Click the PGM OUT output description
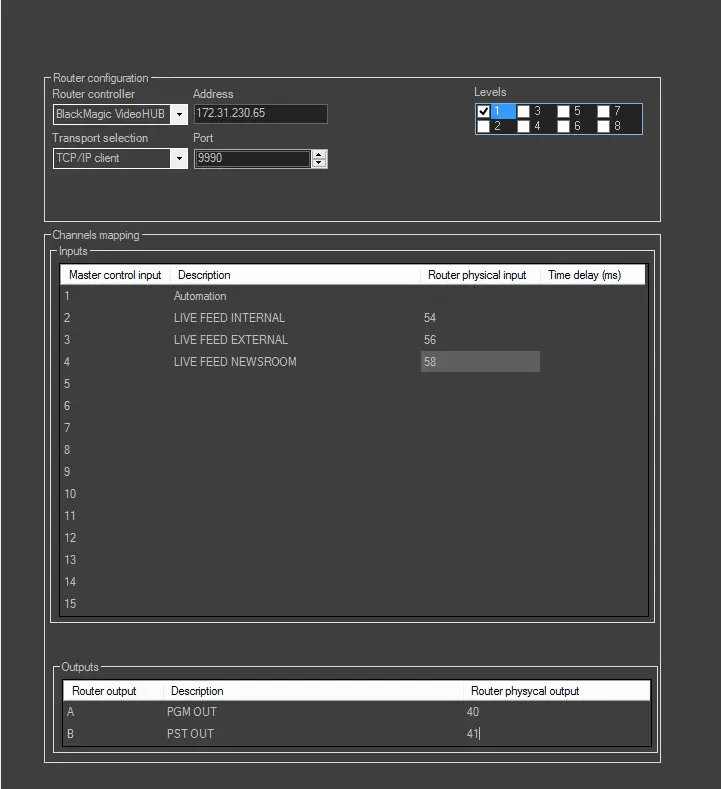 [192, 712]
